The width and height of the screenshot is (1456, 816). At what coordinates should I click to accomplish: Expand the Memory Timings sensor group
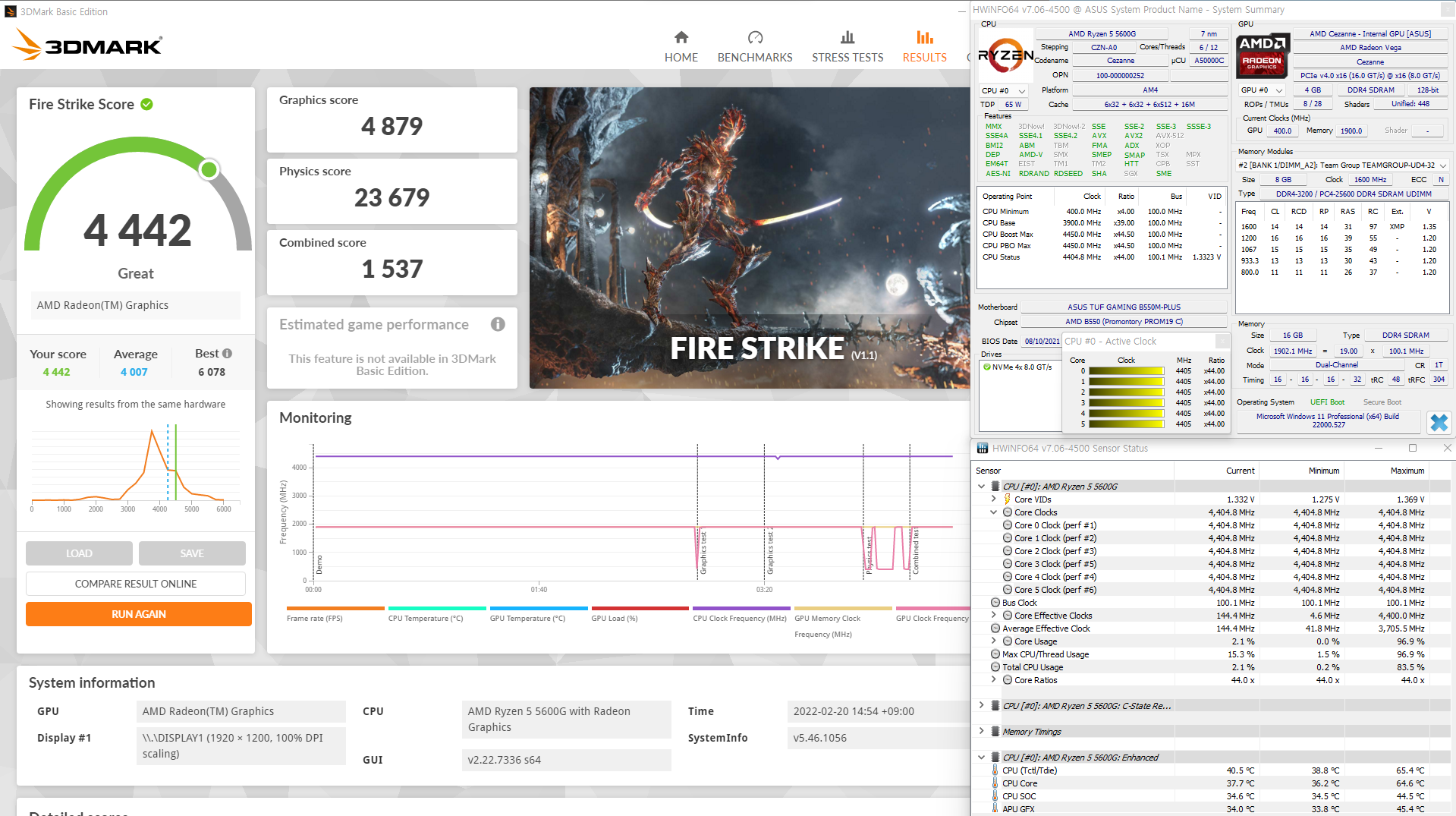click(x=982, y=732)
